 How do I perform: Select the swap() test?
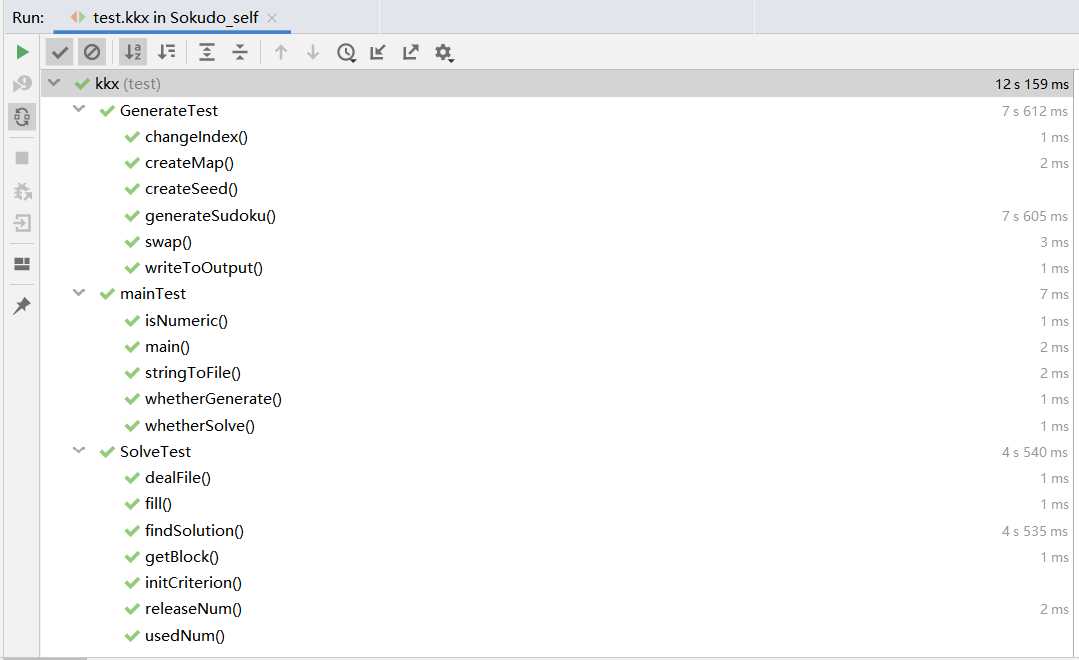[x=557, y=242]
